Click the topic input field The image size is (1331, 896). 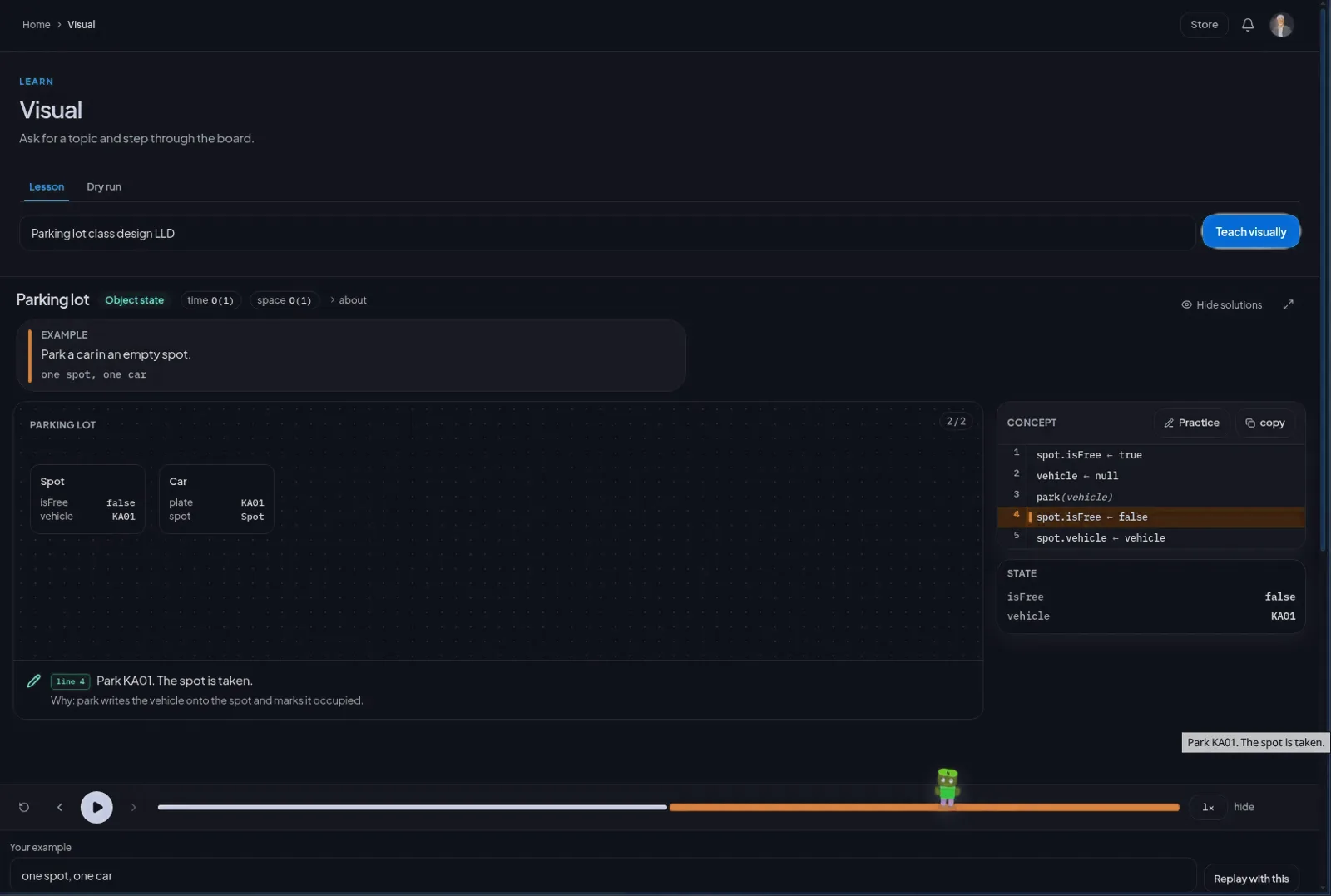point(607,233)
